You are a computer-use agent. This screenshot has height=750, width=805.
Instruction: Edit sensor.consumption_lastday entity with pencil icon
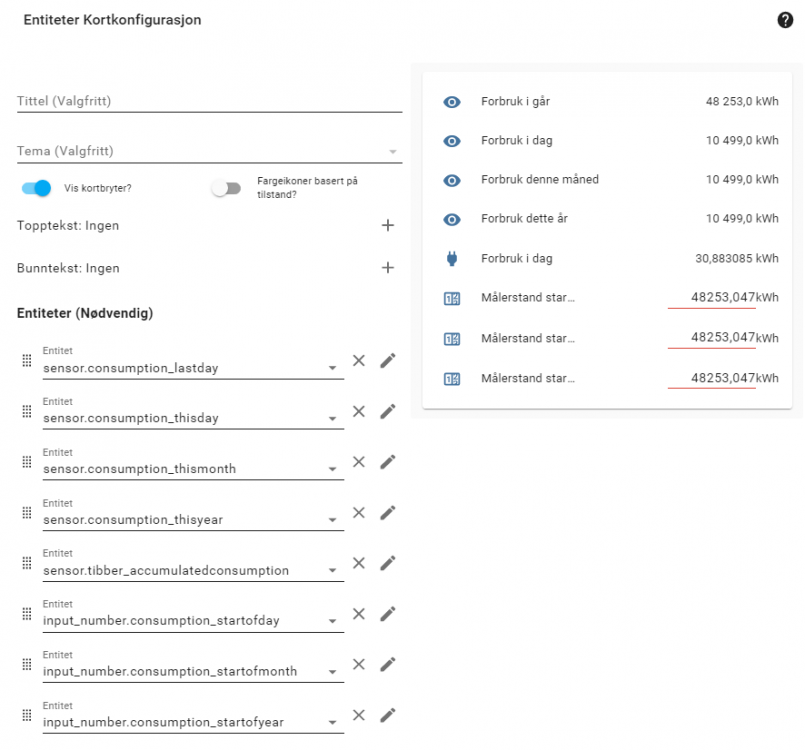(x=388, y=360)
